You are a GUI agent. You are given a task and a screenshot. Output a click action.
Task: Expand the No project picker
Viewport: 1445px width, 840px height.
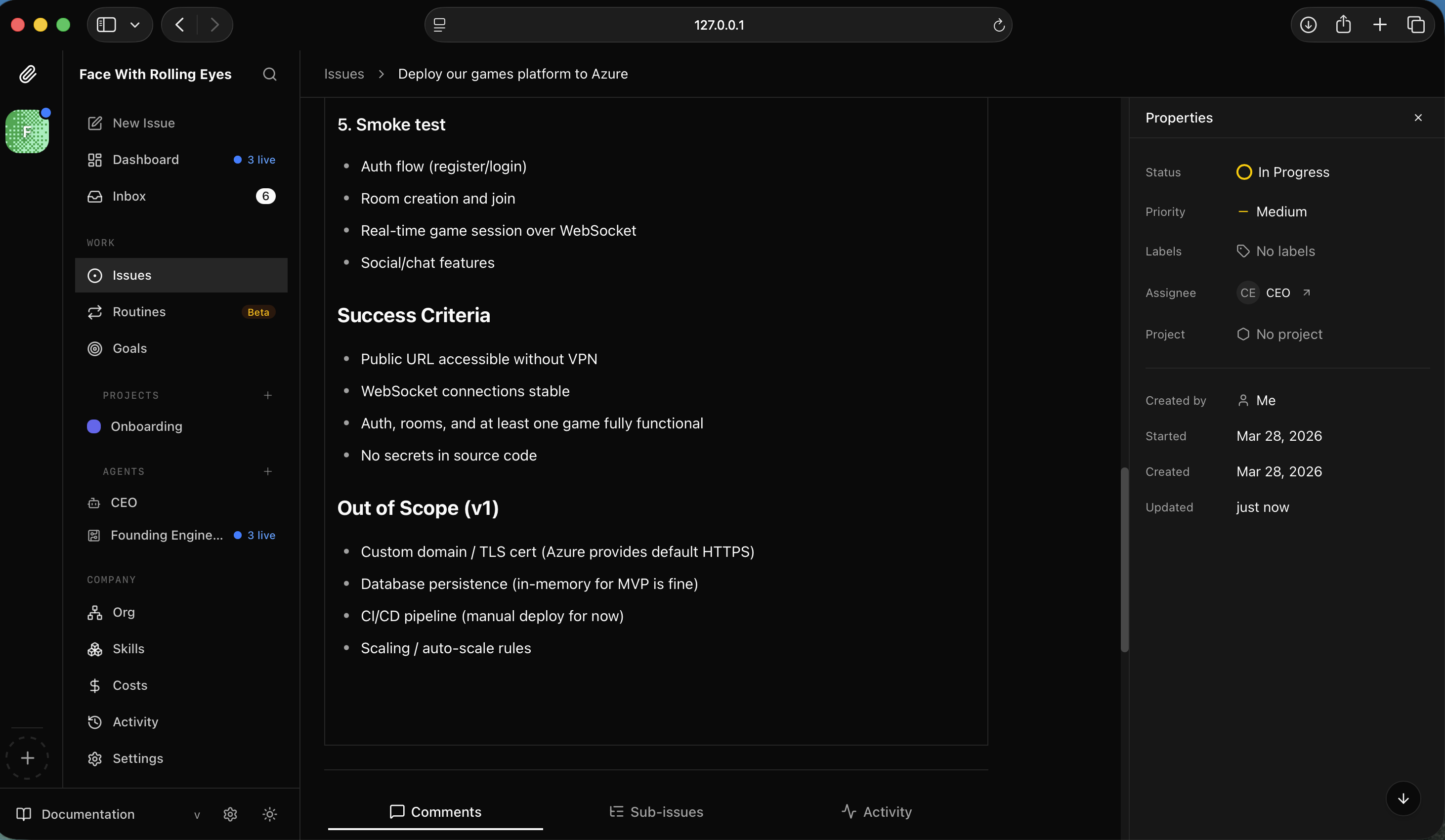tap(1280, 335)
